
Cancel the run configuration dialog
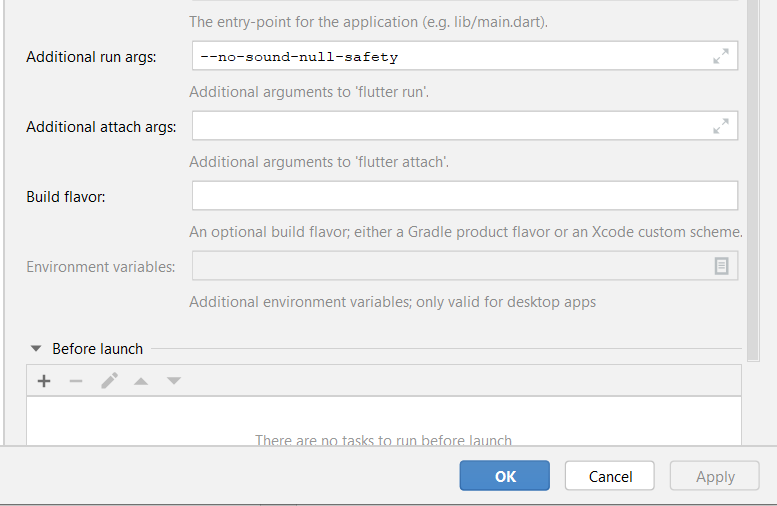click(609, 476)
